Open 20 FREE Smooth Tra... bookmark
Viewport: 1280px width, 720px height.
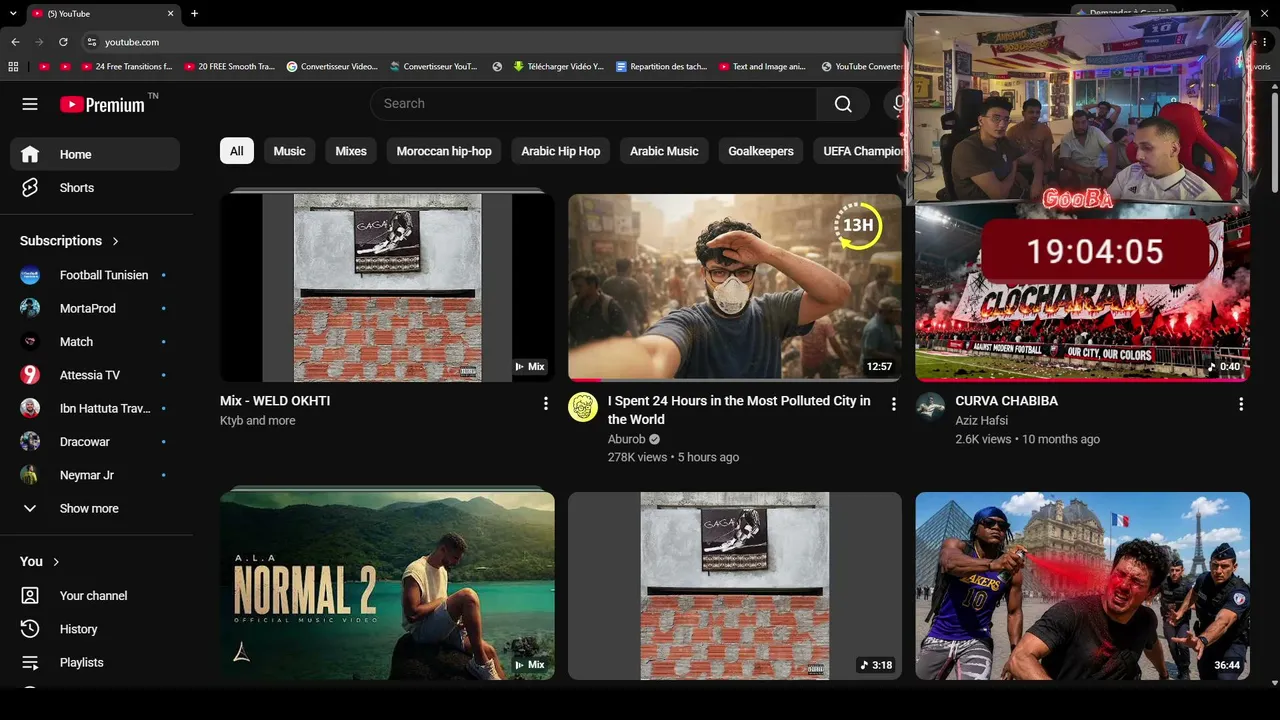(229, 67)
